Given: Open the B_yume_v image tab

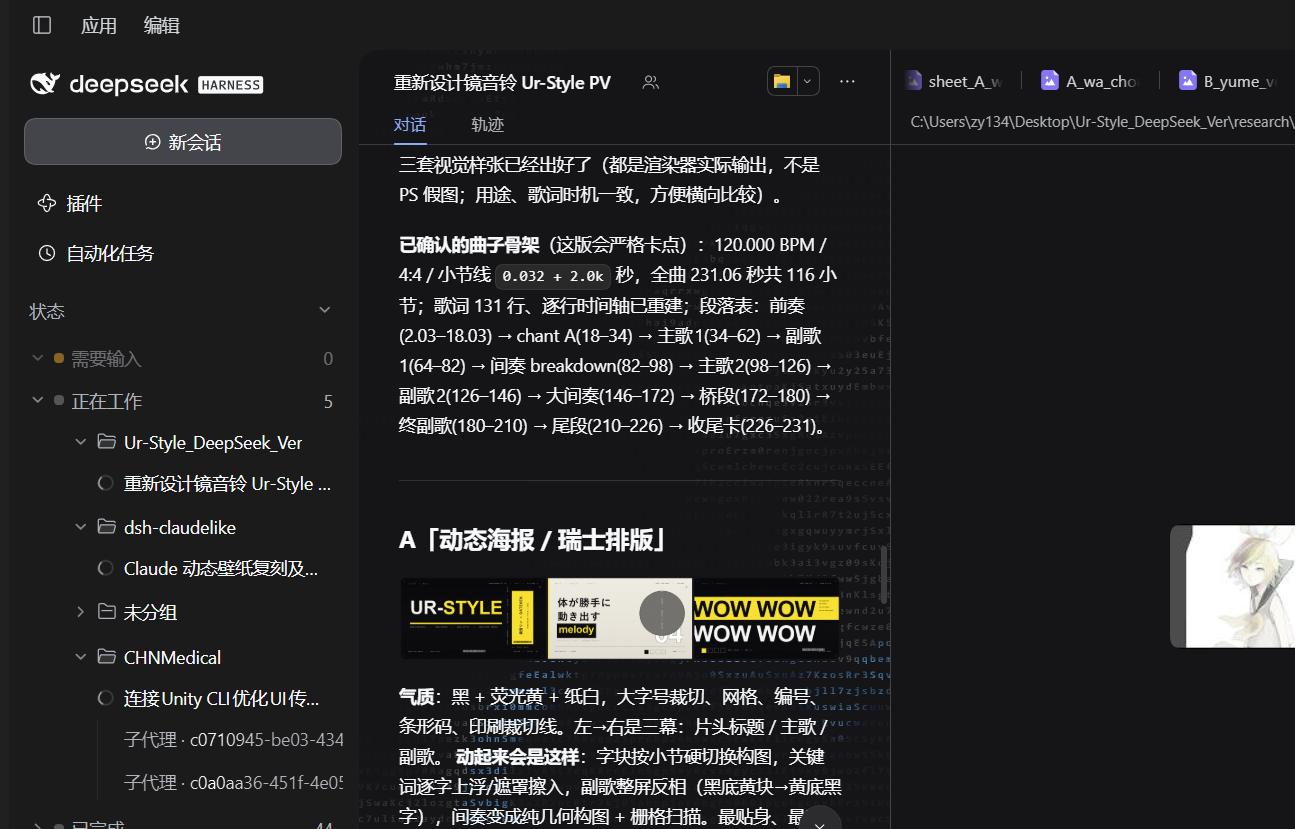Looking at the screenshot, I should pos(1228,81).
